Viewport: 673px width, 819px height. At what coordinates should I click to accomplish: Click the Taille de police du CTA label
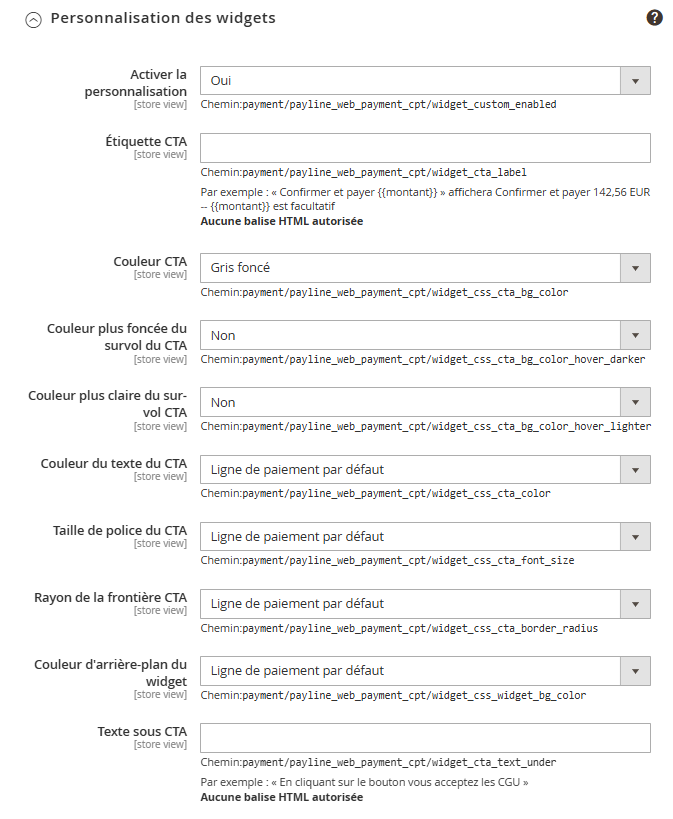tap(119, 530)
